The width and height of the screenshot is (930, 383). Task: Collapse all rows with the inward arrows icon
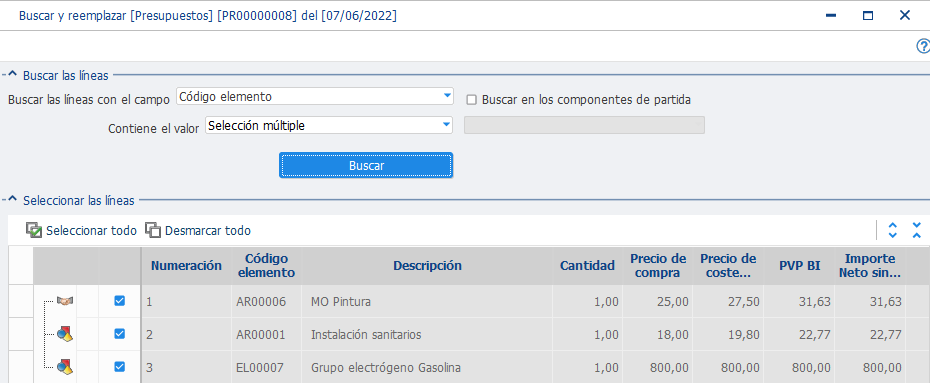pos(916,231)
